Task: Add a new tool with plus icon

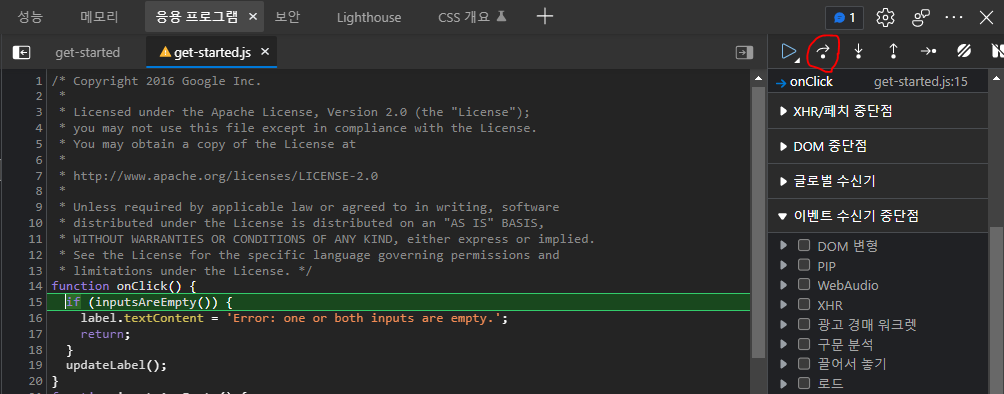Action: point(544,17)
